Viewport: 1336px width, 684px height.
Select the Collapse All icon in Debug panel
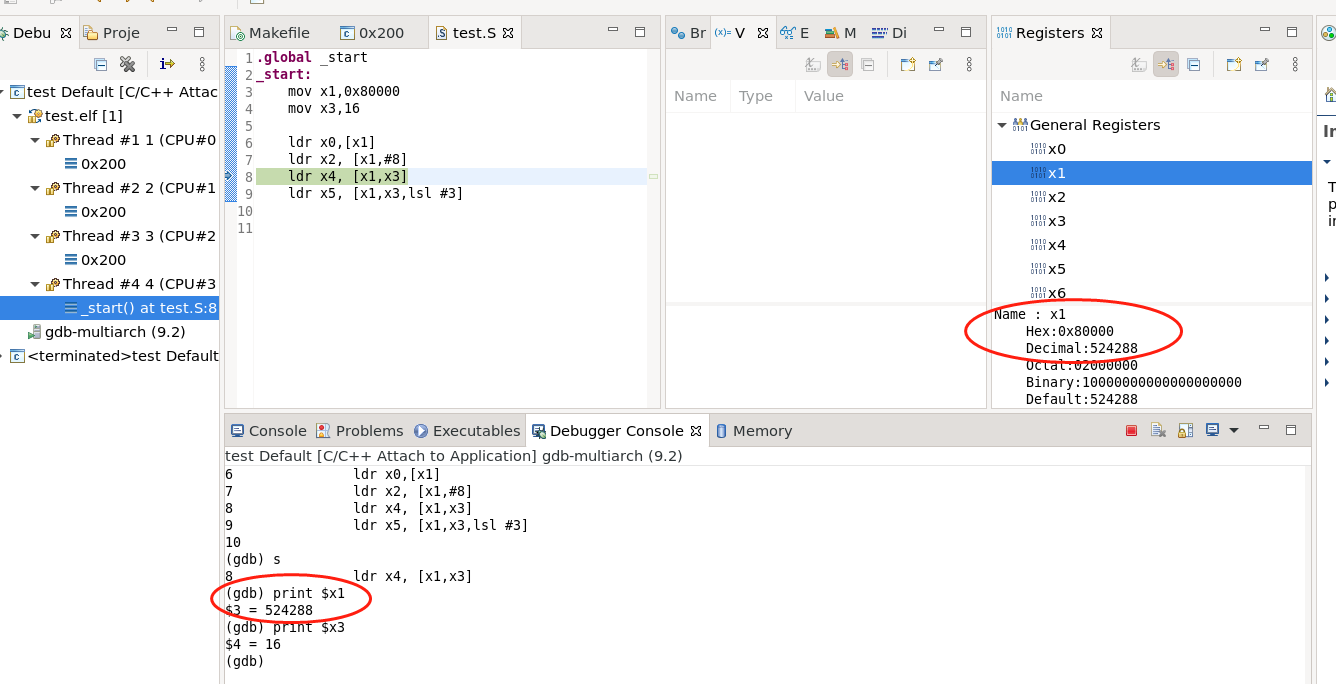click(100, 63)
